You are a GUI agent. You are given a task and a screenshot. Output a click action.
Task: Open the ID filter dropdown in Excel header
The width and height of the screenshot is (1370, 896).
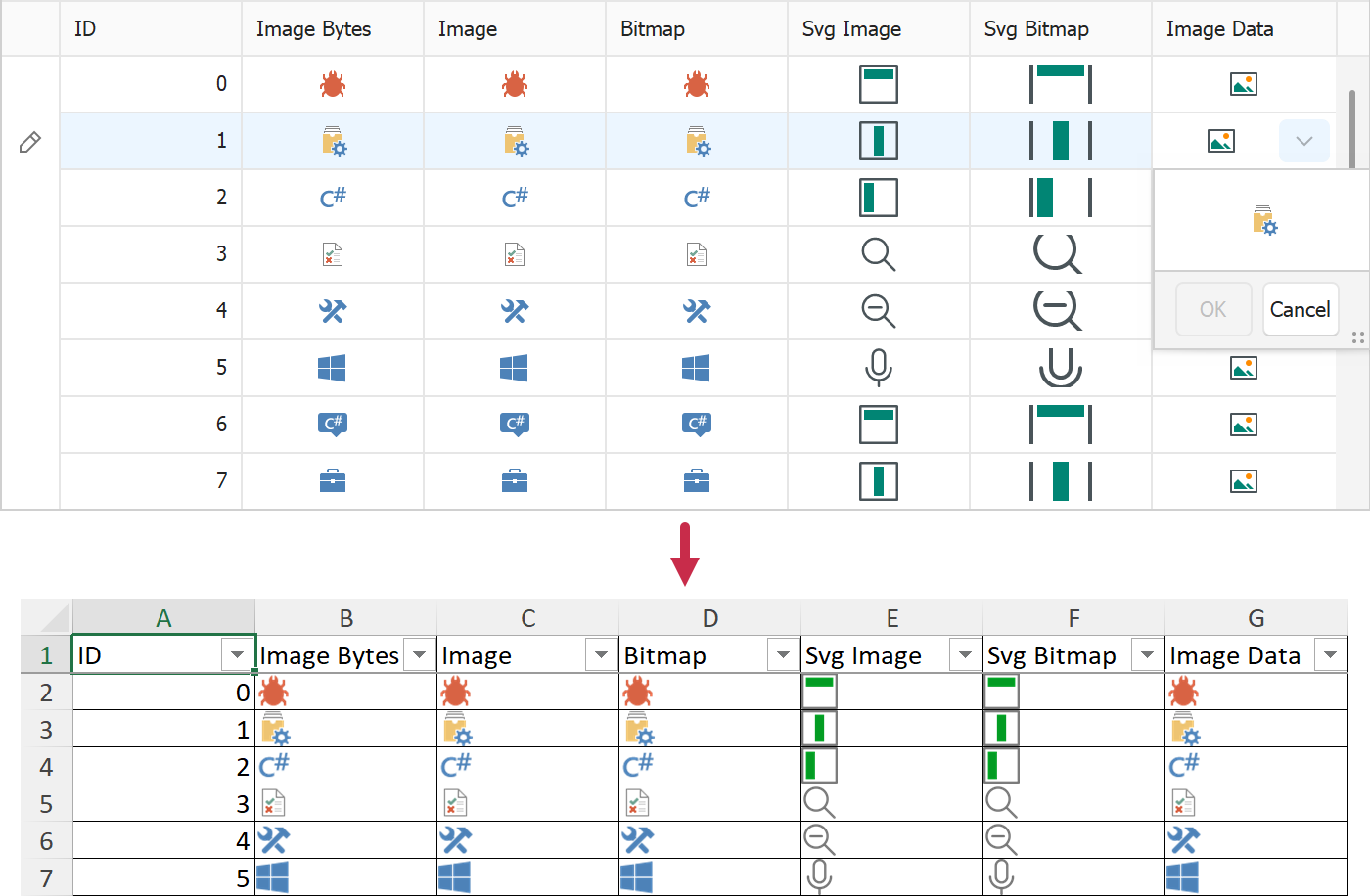pyautogui.click(x=238, y=654)
